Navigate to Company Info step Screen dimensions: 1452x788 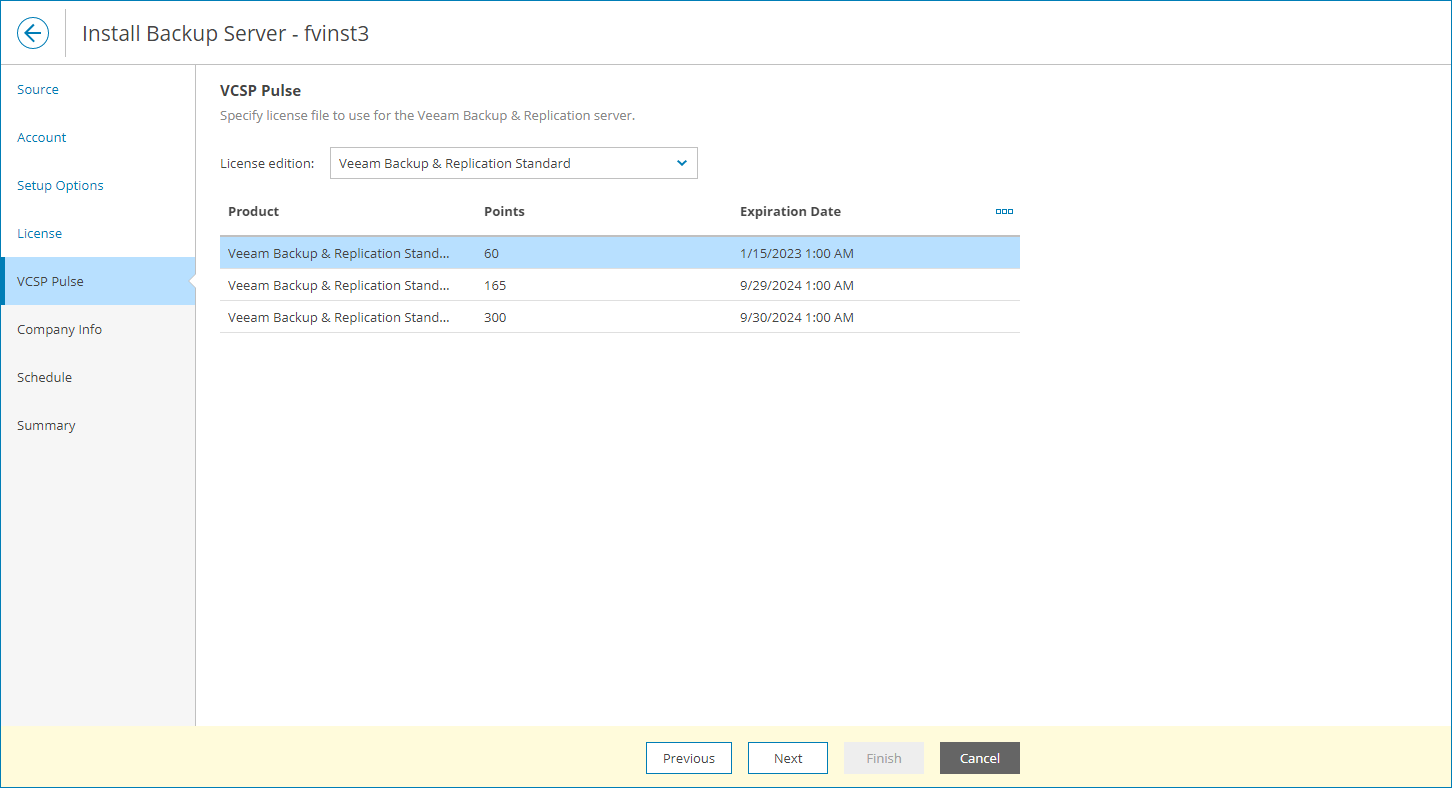coord(59,329)
